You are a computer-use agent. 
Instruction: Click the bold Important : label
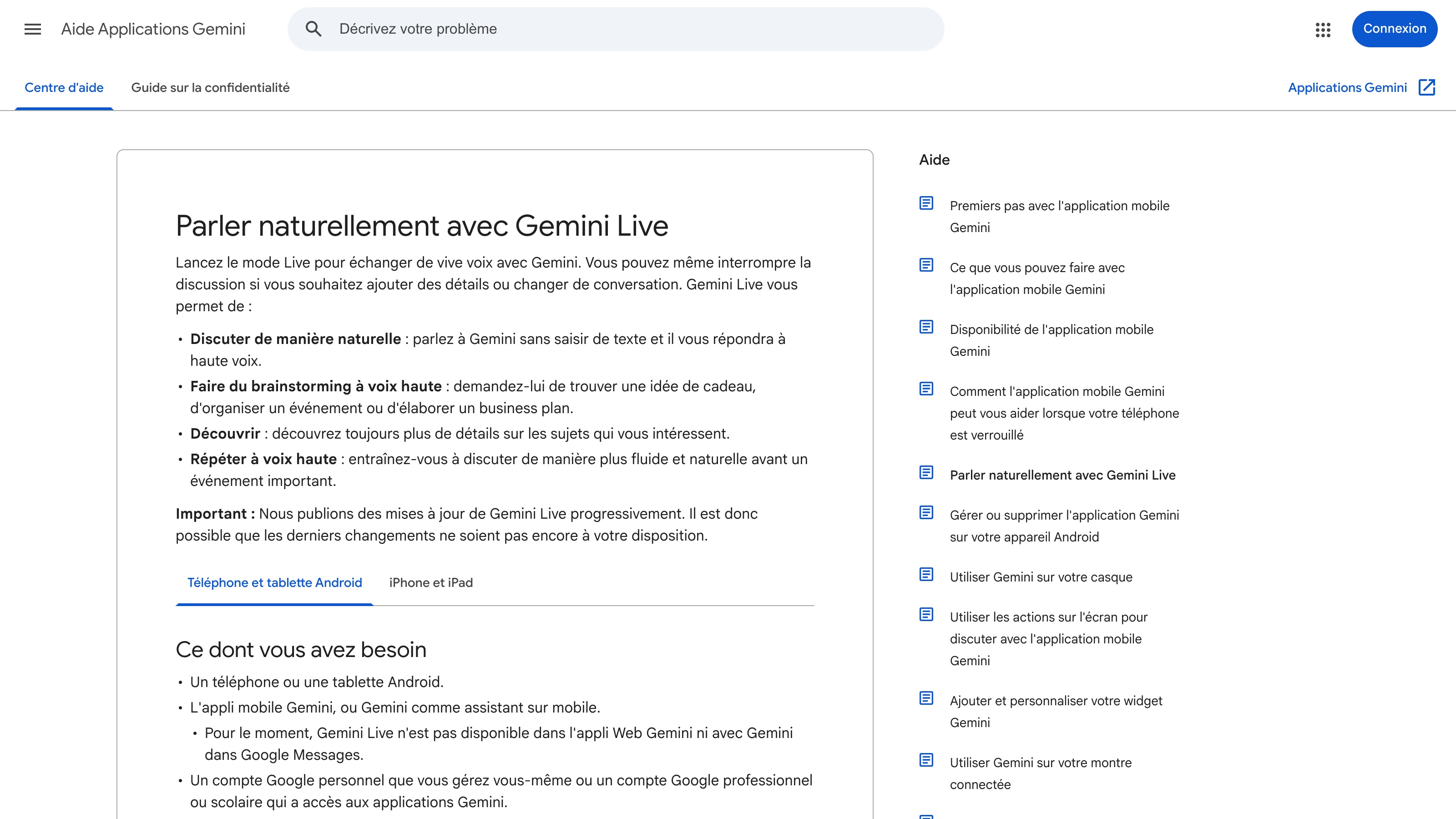click(215, 514)
